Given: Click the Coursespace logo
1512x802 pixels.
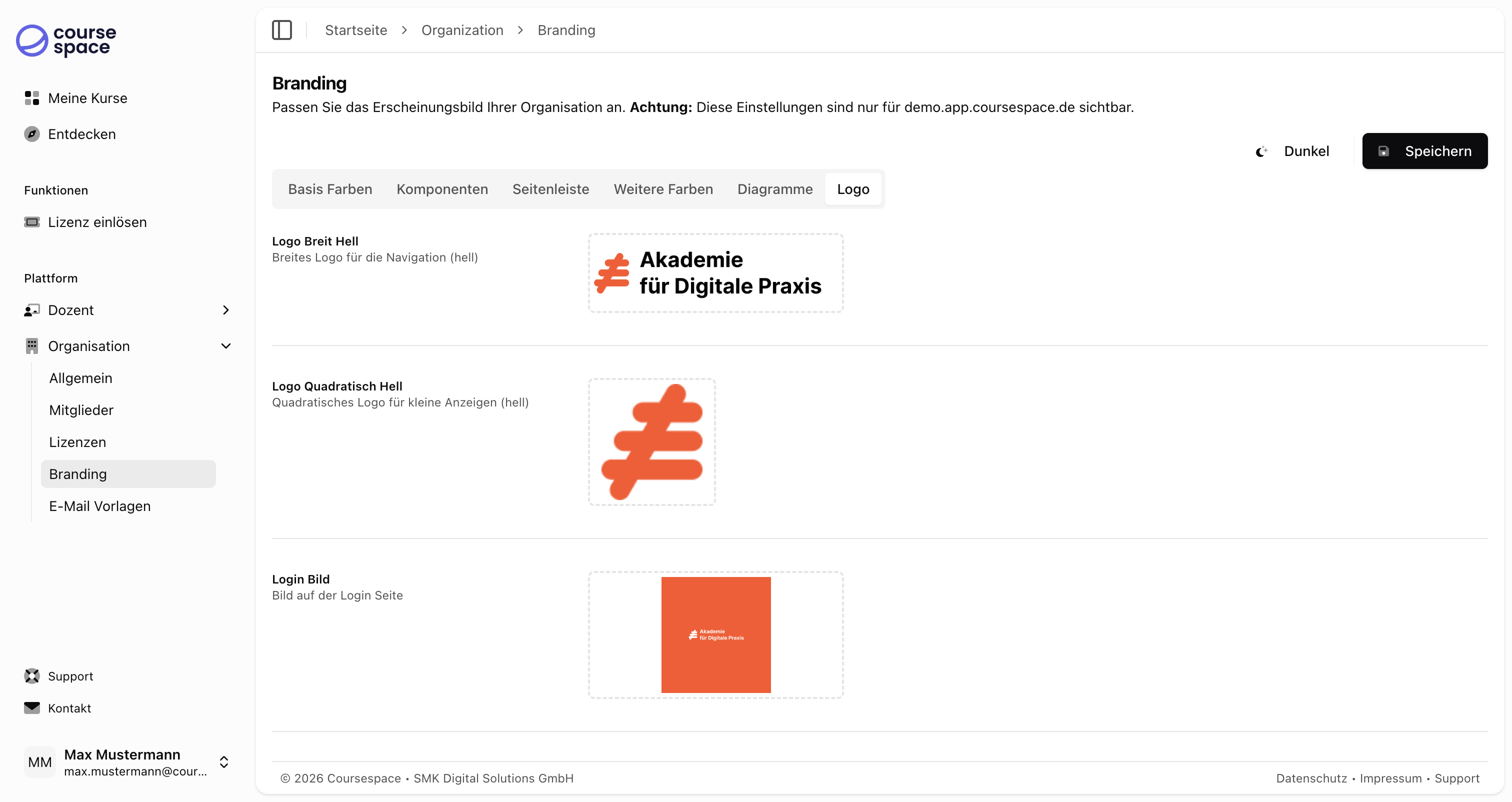Looking at the screenshot, I should pyautogui.click(x=65, y=40).
